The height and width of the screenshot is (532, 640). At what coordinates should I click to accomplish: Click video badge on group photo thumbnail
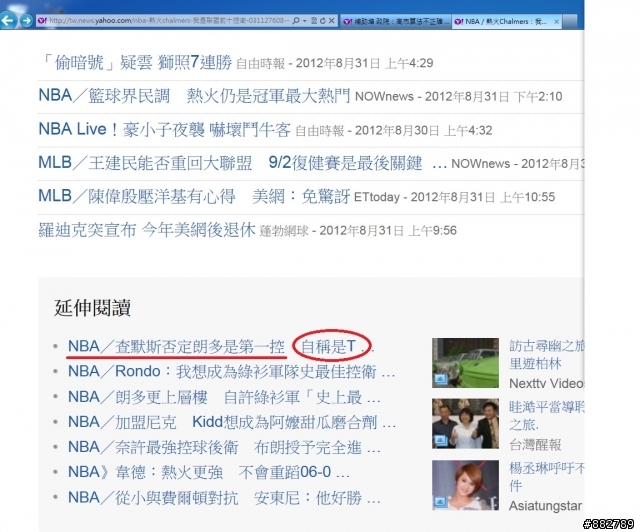(440, 441)
